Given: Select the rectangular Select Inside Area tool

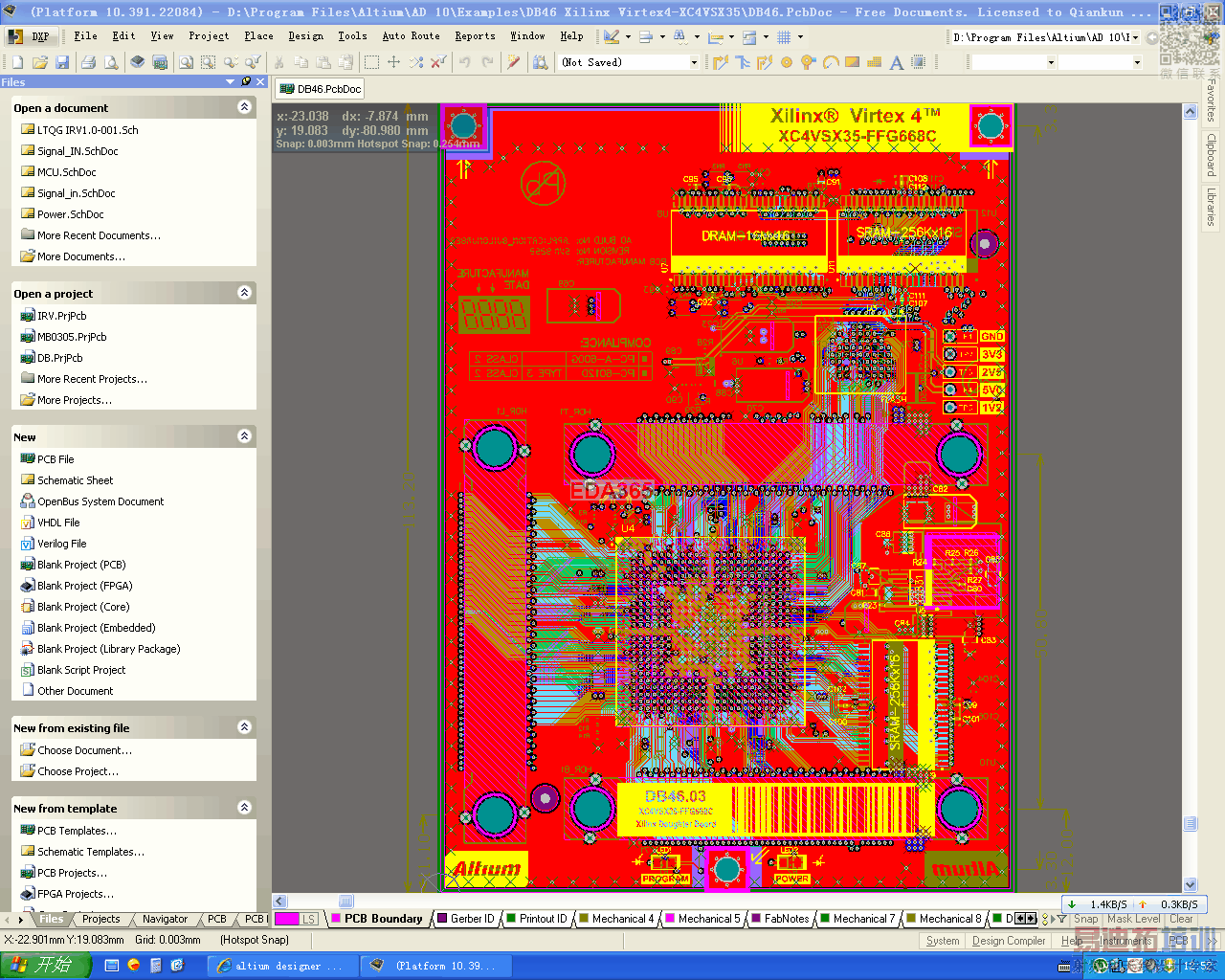Looking at the screenshot, I should (371, 62).
